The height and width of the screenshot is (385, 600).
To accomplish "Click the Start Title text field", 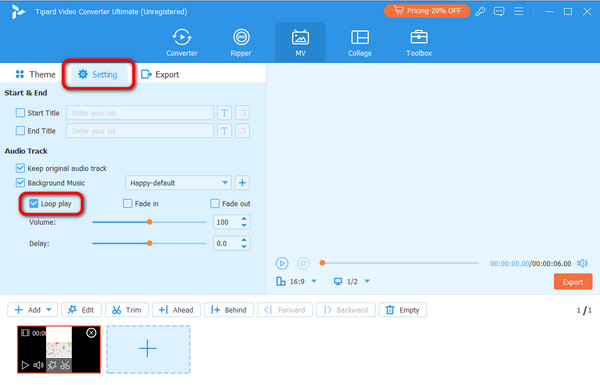I will 140,113.
